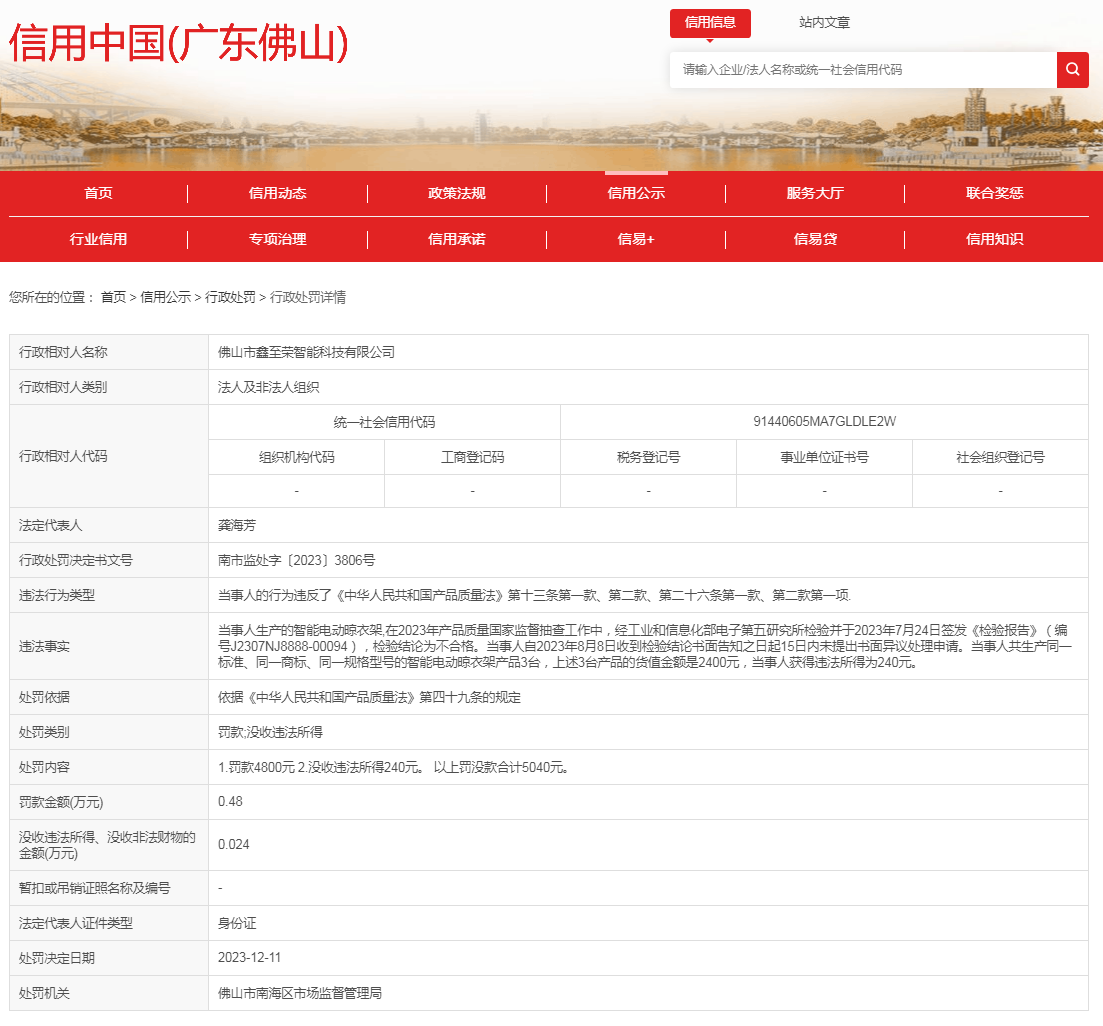This screenshot has width=1103, height=1026.
Task: Click the confiscated amount 0.024
Action: (234, 845)
